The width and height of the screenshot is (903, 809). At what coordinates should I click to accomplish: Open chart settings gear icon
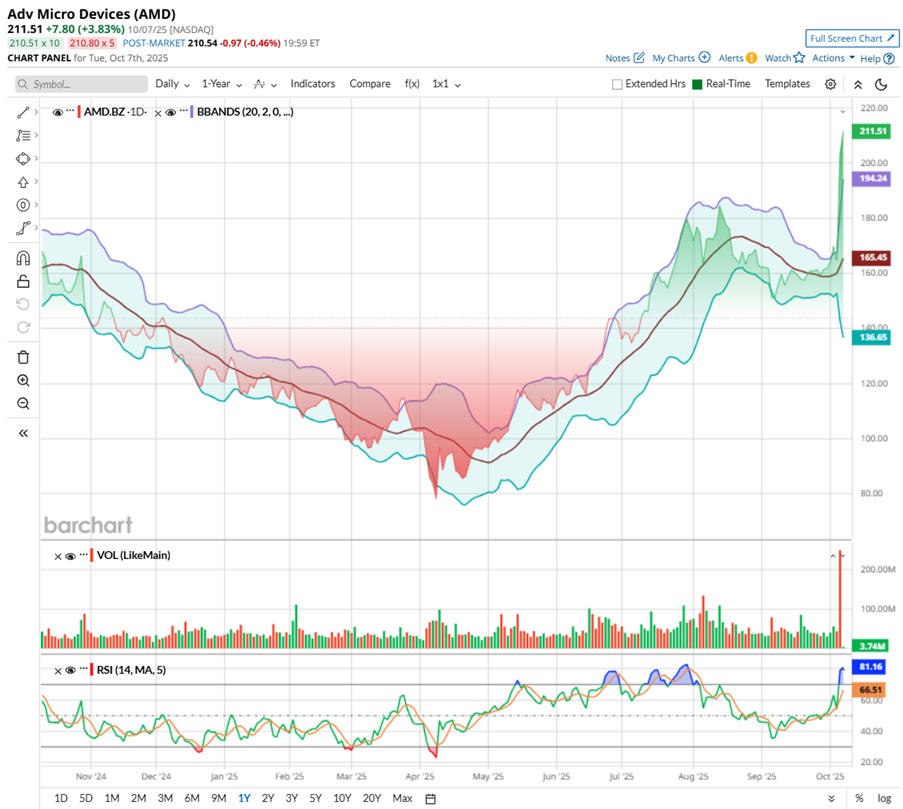point(830,84)
